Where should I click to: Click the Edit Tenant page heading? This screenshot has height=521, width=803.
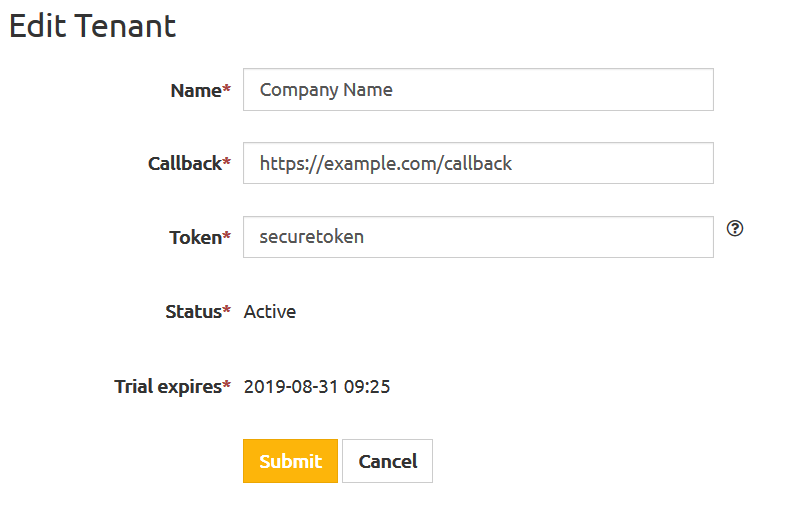point(93,26)
